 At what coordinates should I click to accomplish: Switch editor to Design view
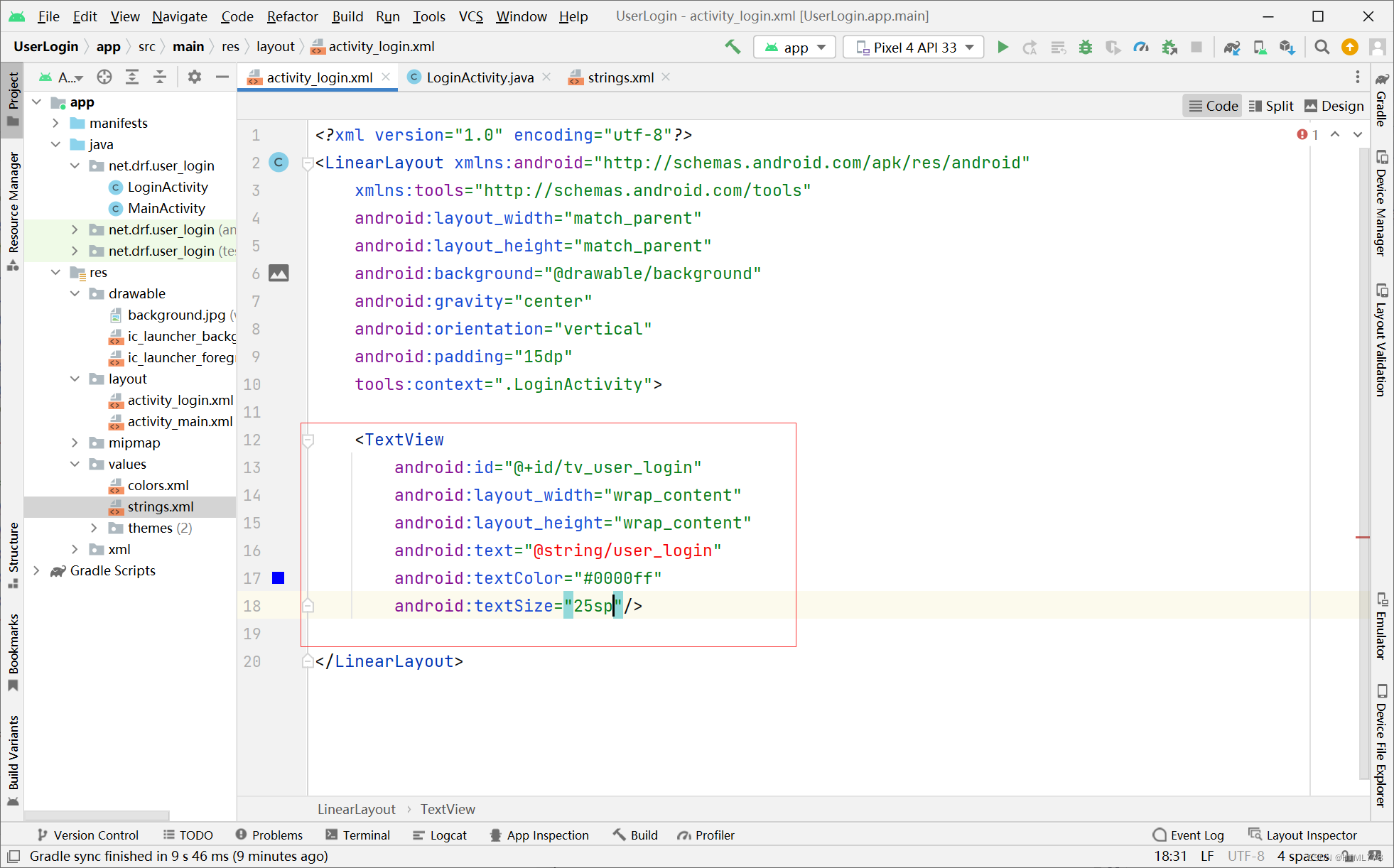[x=1334, y=106]
